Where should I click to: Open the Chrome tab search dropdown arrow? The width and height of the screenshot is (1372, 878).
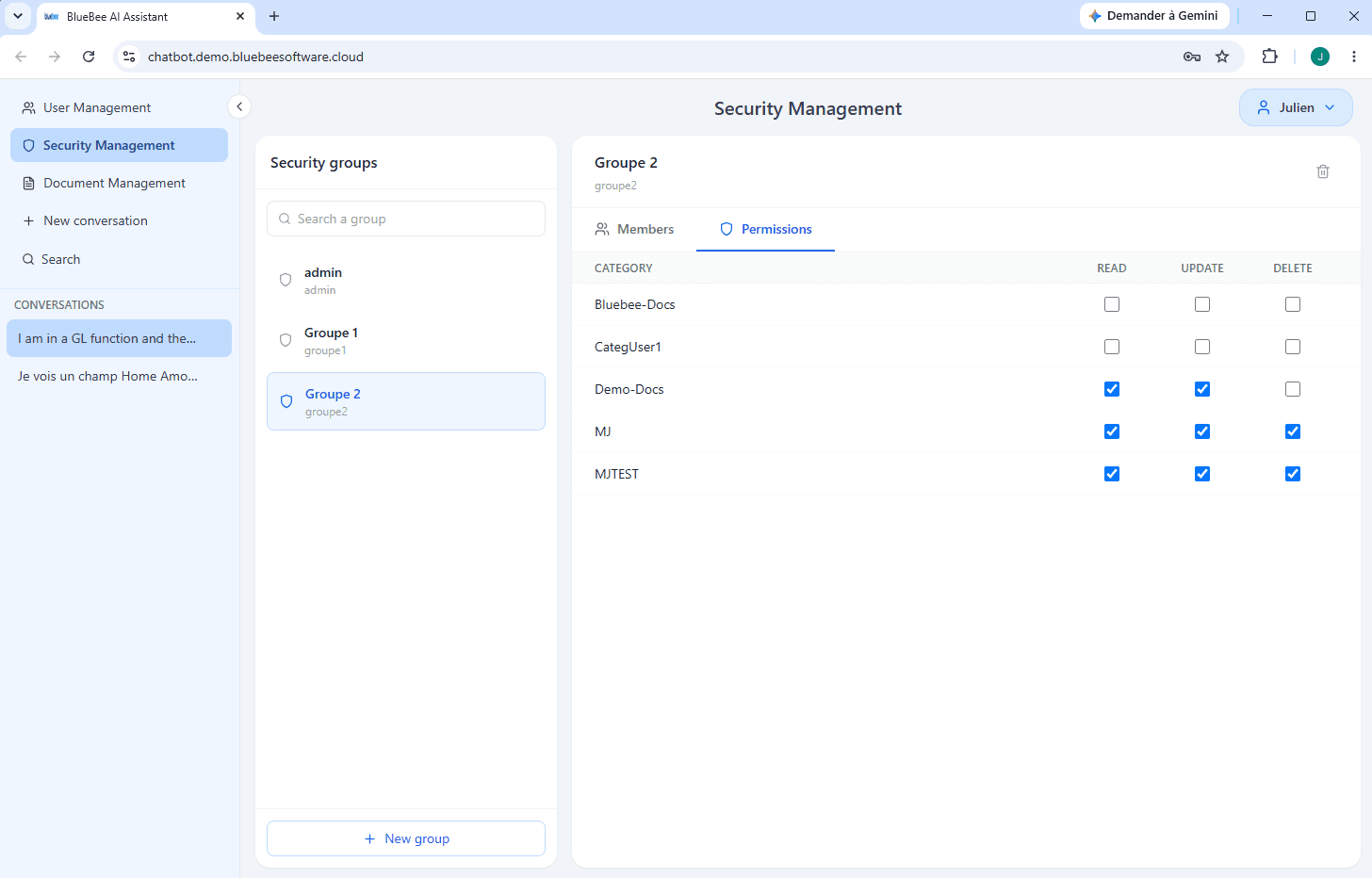18,16
